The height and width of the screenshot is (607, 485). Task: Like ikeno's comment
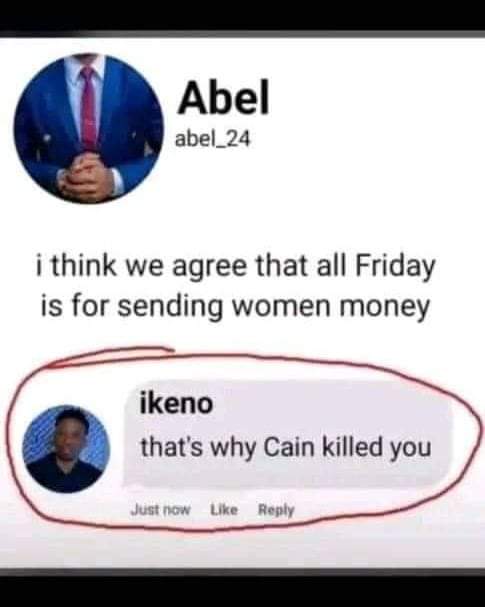[224, 509]
